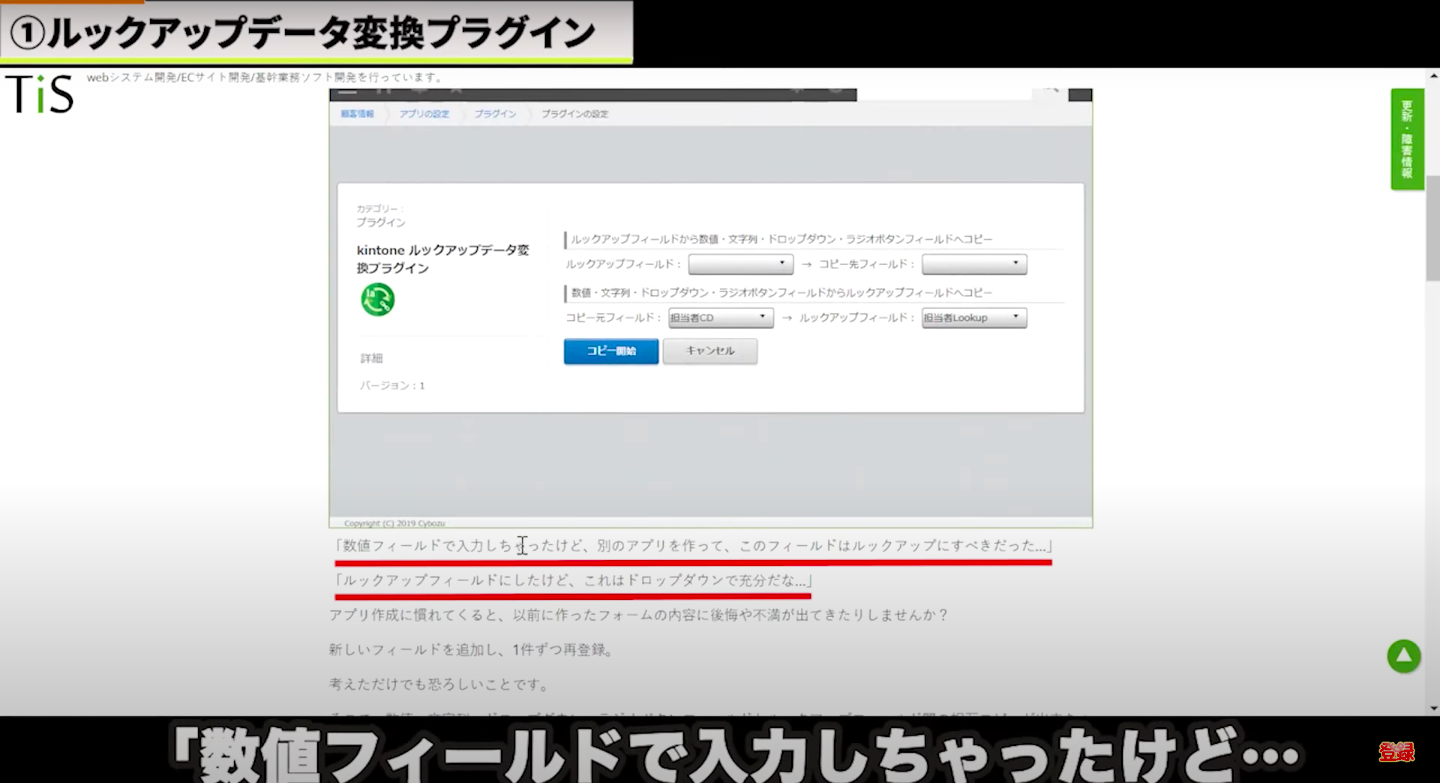1440x783 pixels.
Task: Go to 顧客情報 breadcrumb
Action: tap(357, 114)
